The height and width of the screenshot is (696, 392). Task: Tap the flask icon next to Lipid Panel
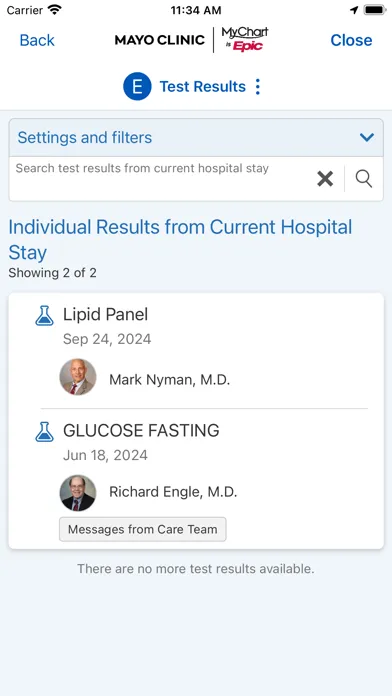click(x=44, y=316)
